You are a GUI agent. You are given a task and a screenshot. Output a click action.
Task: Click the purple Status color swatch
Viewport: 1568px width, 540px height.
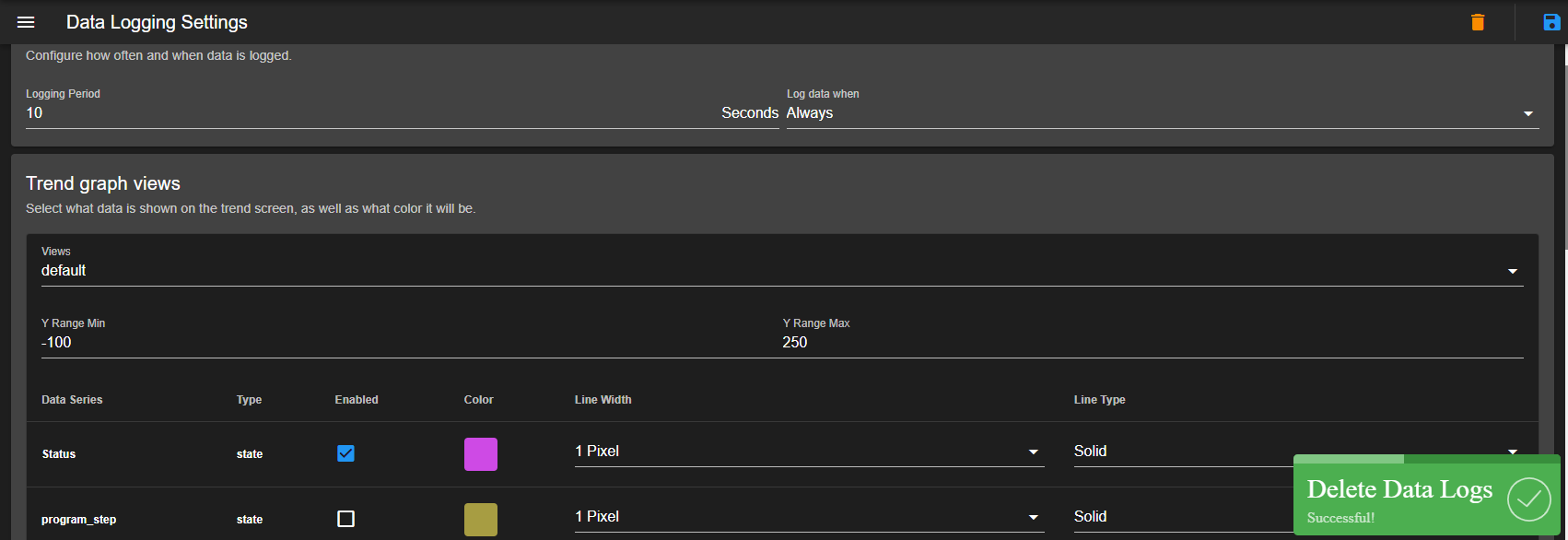pos(481,454)
